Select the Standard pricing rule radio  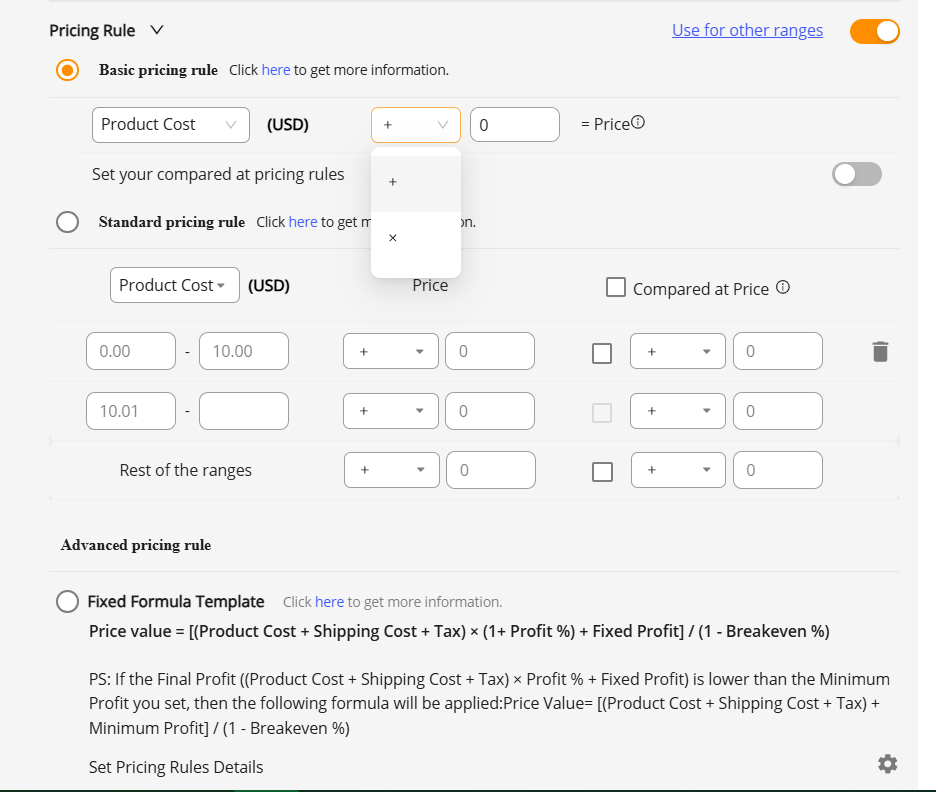click(x=68, y=222)
